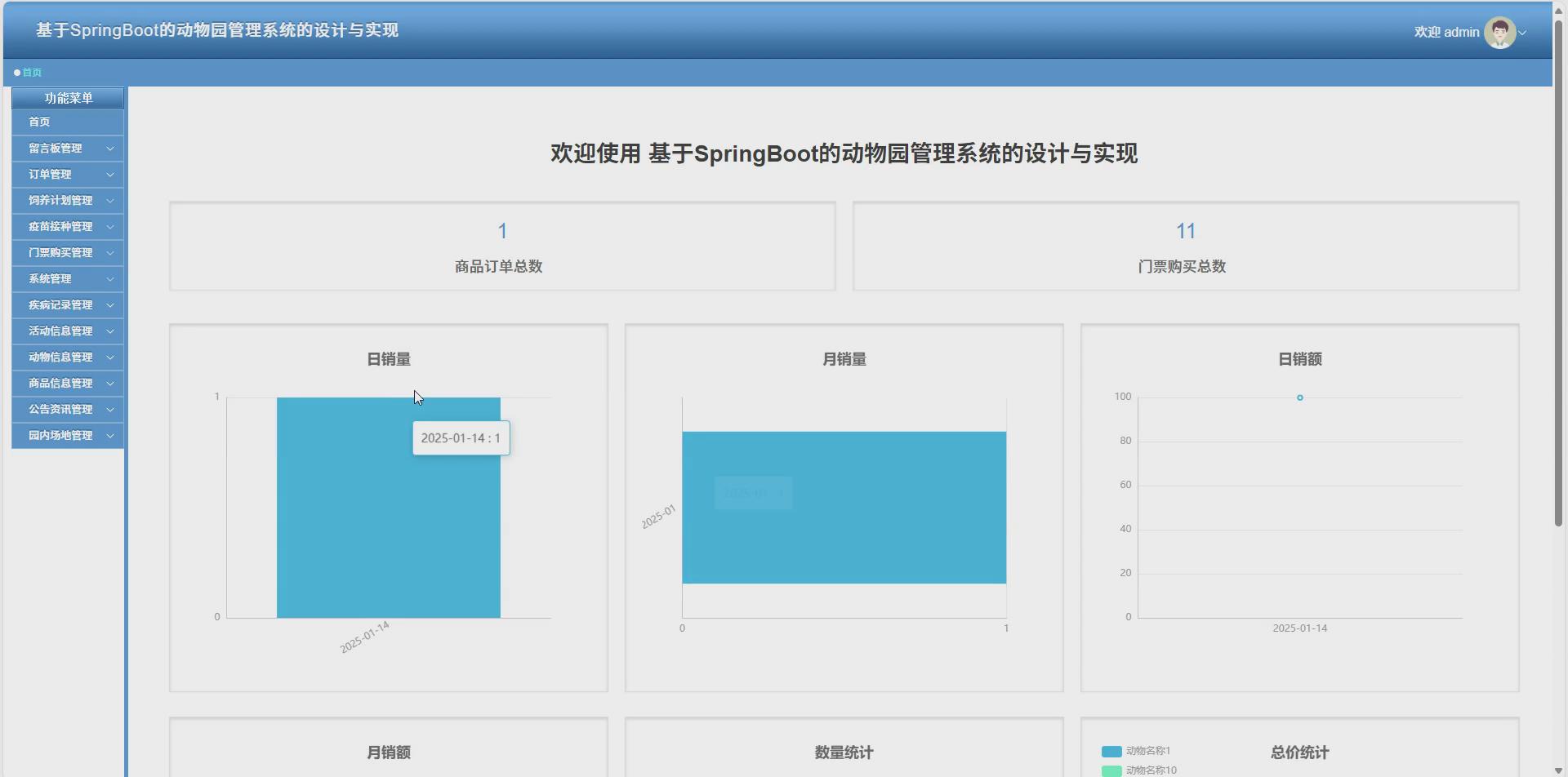Open the 系统管理 menu item
This screenshot has width=1568, height=777.
(68, 279)
